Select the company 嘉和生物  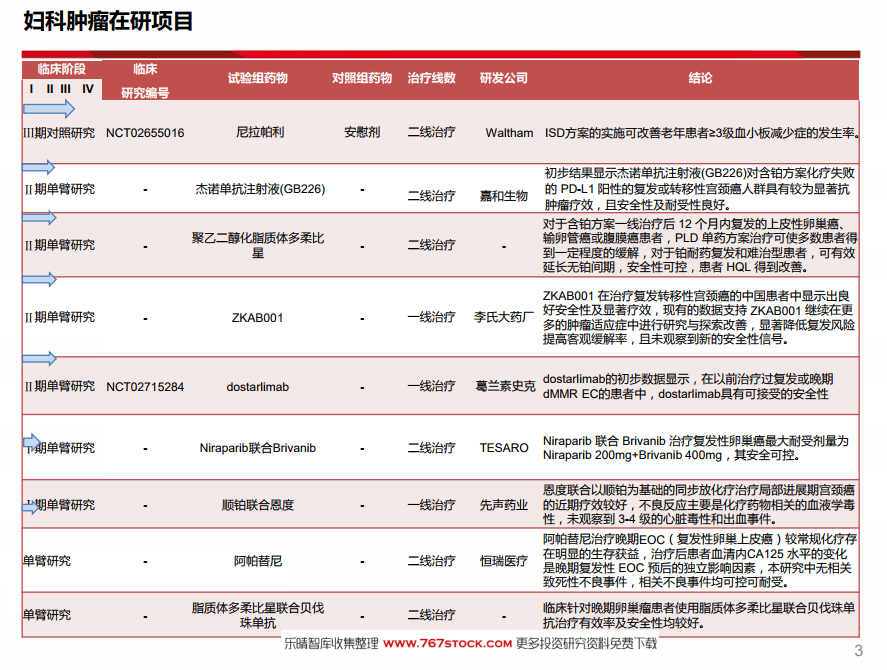coord(503,196)
